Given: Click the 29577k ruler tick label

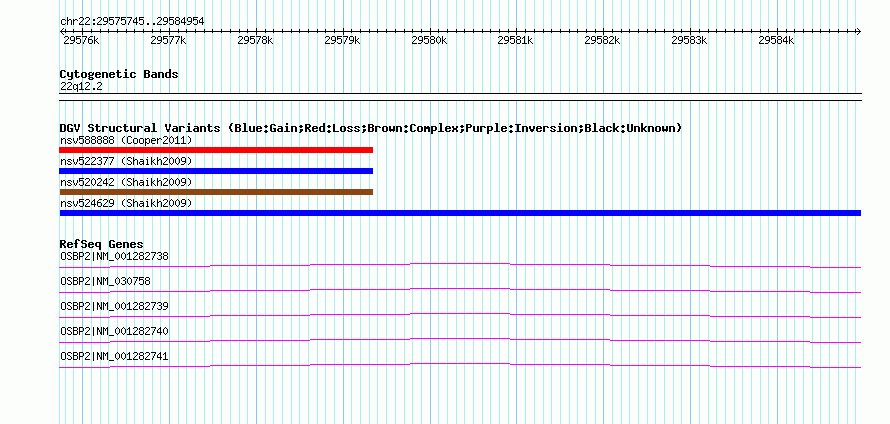Looking at the screenshot, I should pos(168,40).
